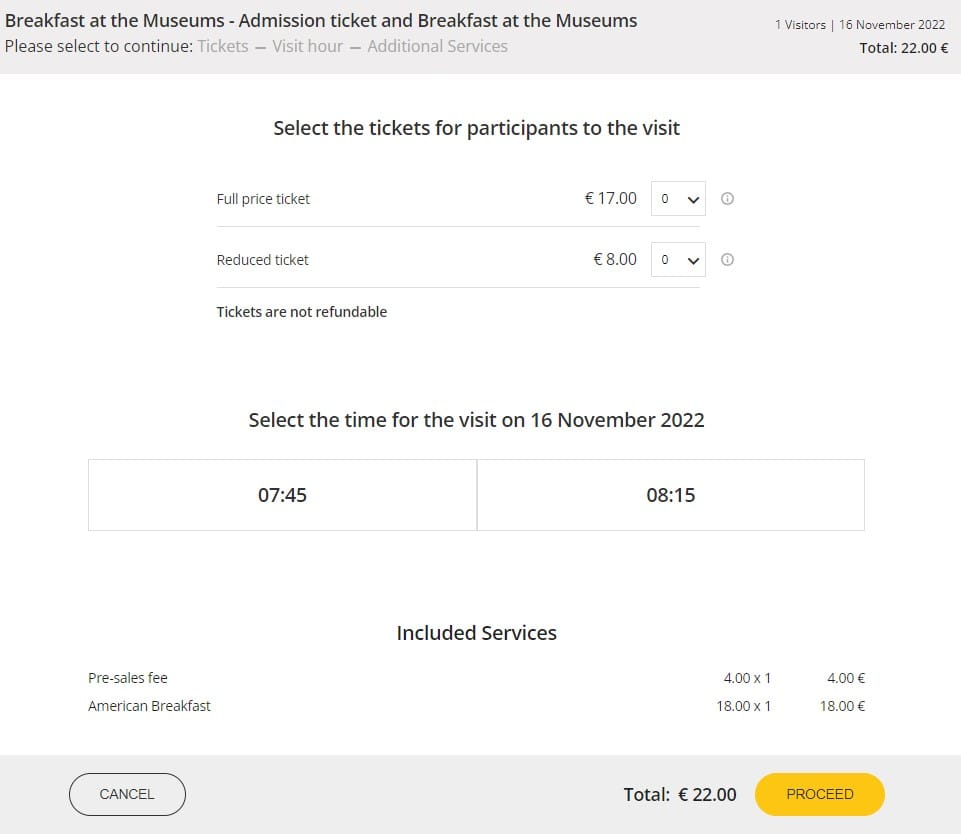Expand the Reduced ticket quantity dropdown
This screenshot has width=961, height=836.
678,260
